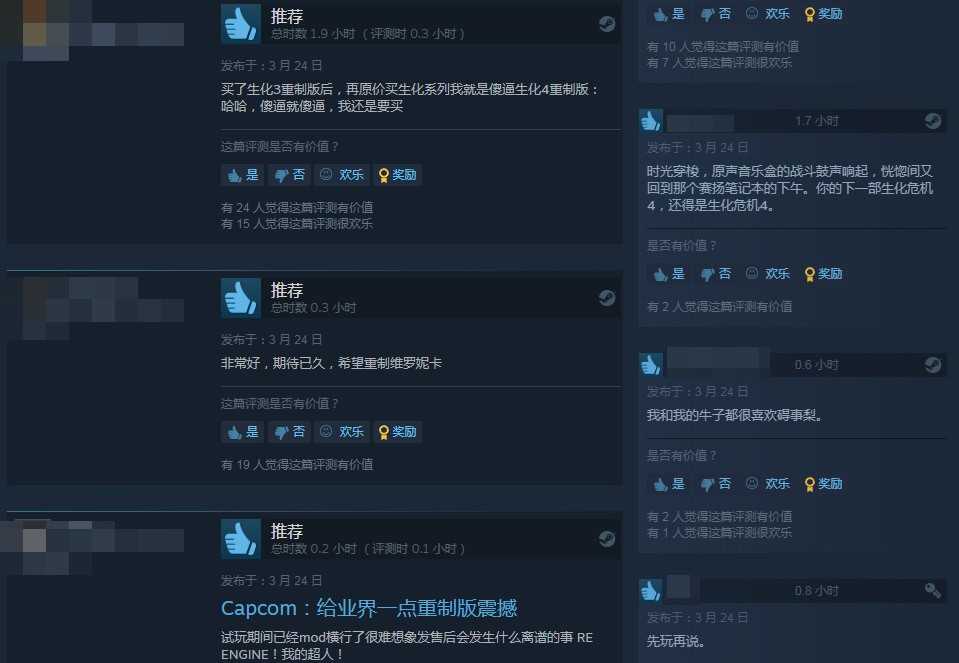Vote 否 on the 维罗妮卡 review
959x663 pixels.
coord(289,432)
